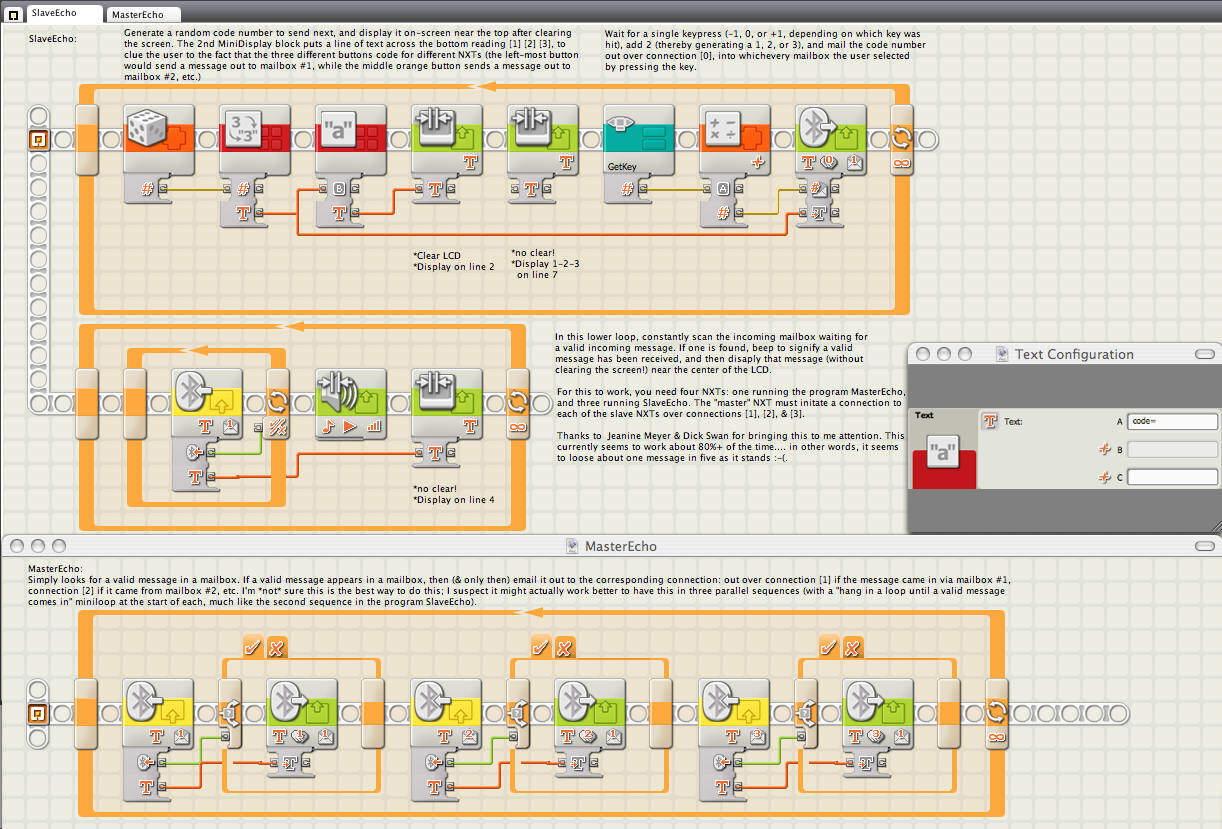Click the inner loop's logic end block
1222x829 pixels.
coord(277,402)
